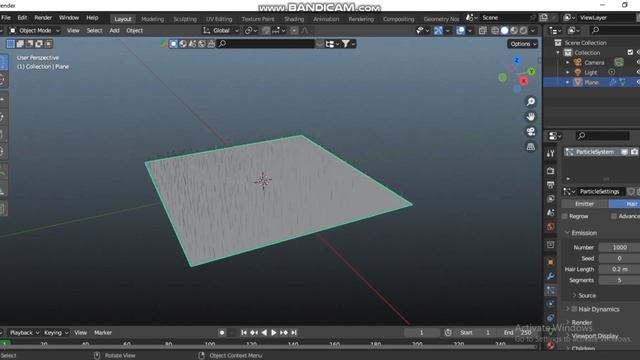The width and height of the screenshot is (640, 360).
Task: Toggle auto keying record button in timeline
Action: (x=222, y=333)
